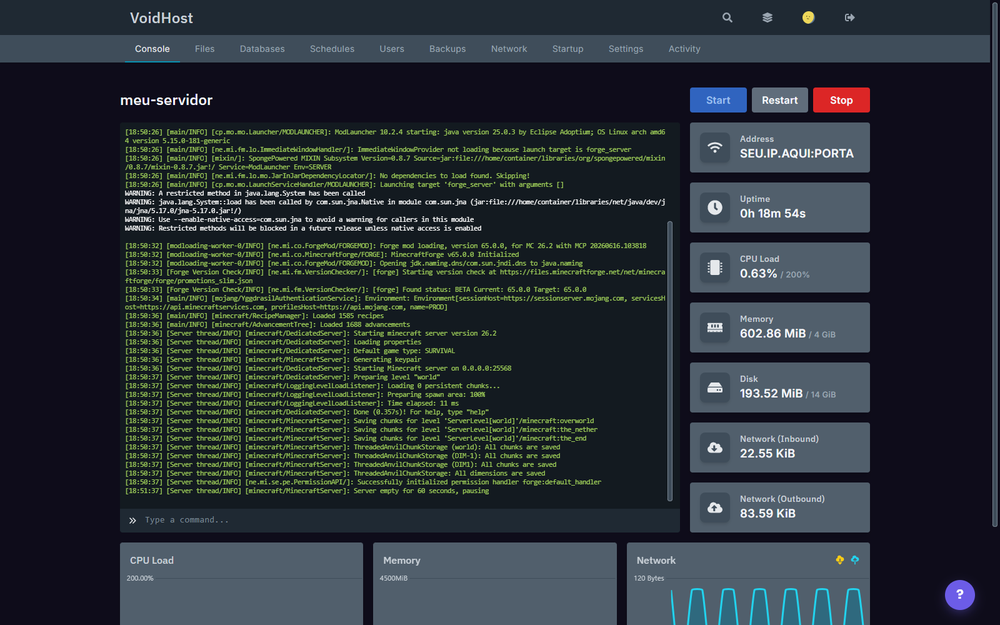Viewport: 1000px width, 625px height.
Task: Open the Backups tab
Action: [x=447, y=49]
